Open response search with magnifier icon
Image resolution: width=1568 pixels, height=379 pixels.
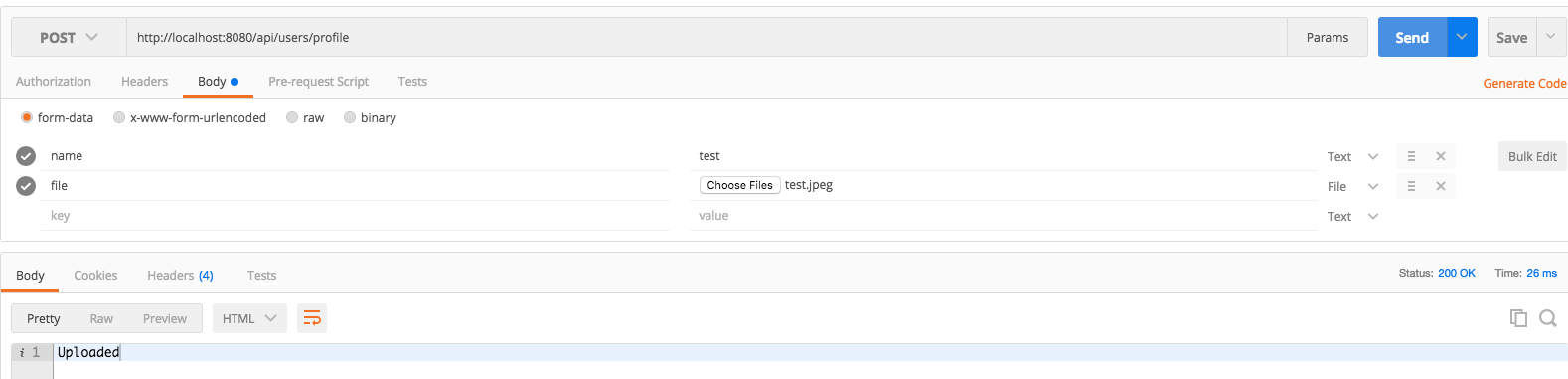[1548, 318]
